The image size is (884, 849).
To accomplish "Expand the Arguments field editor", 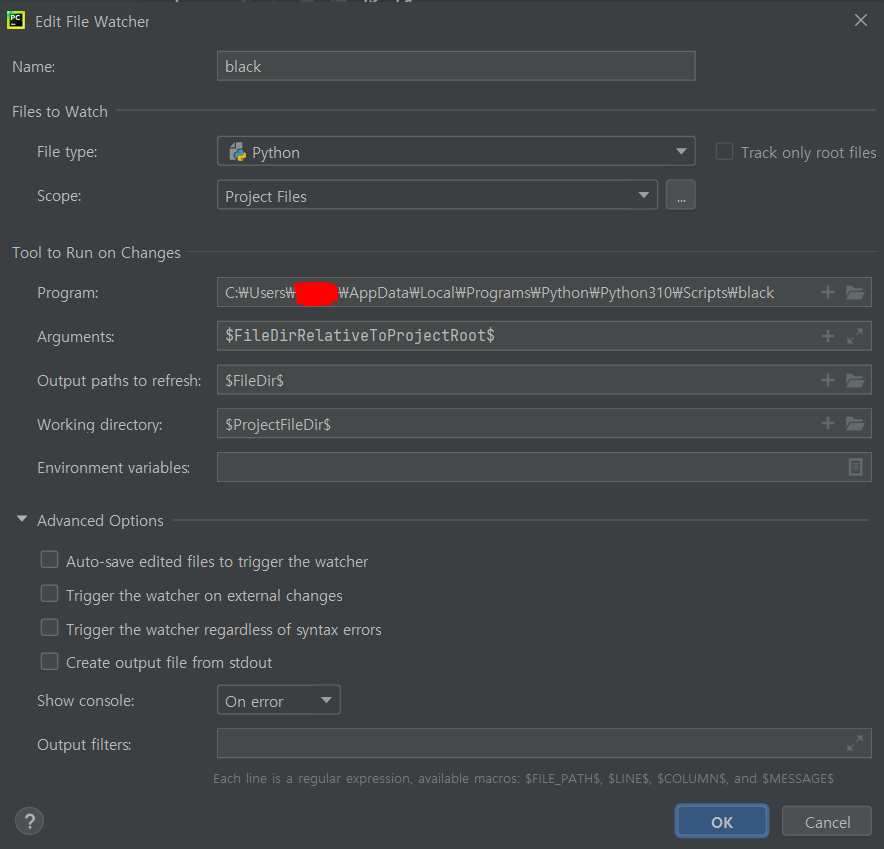I will tap(855, 336).
